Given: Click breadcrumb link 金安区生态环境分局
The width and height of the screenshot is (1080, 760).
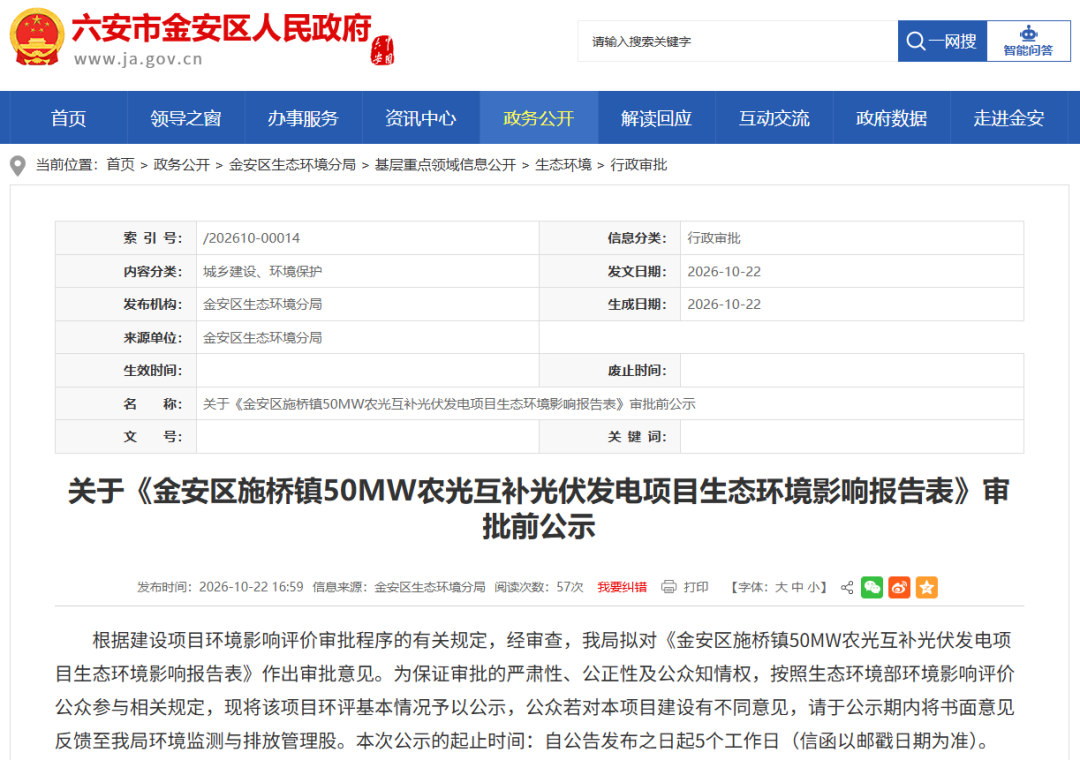Looking at the screenshot, I should pos(292,165).
